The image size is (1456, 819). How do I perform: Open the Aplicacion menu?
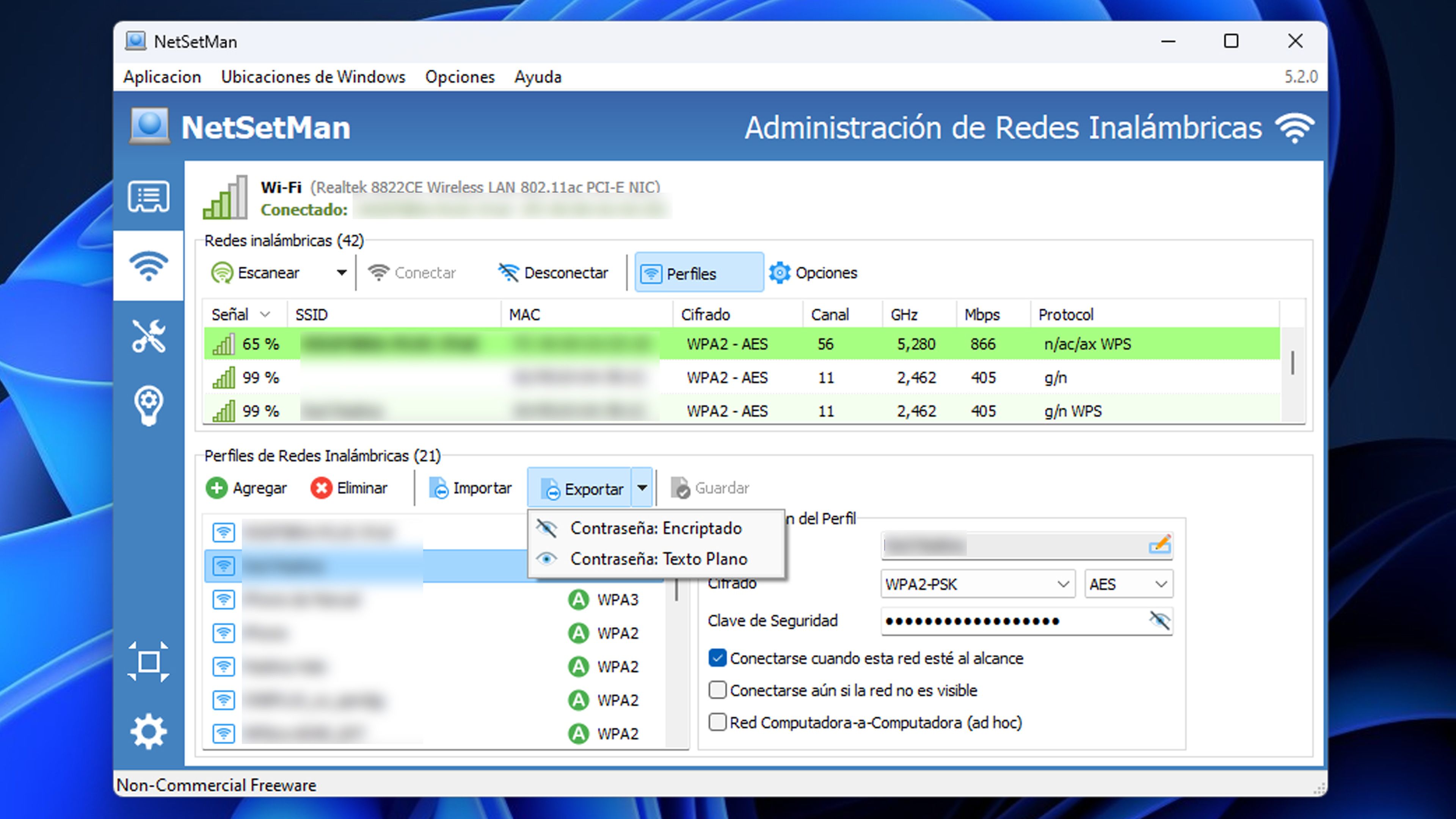click(x=162, y=77)
